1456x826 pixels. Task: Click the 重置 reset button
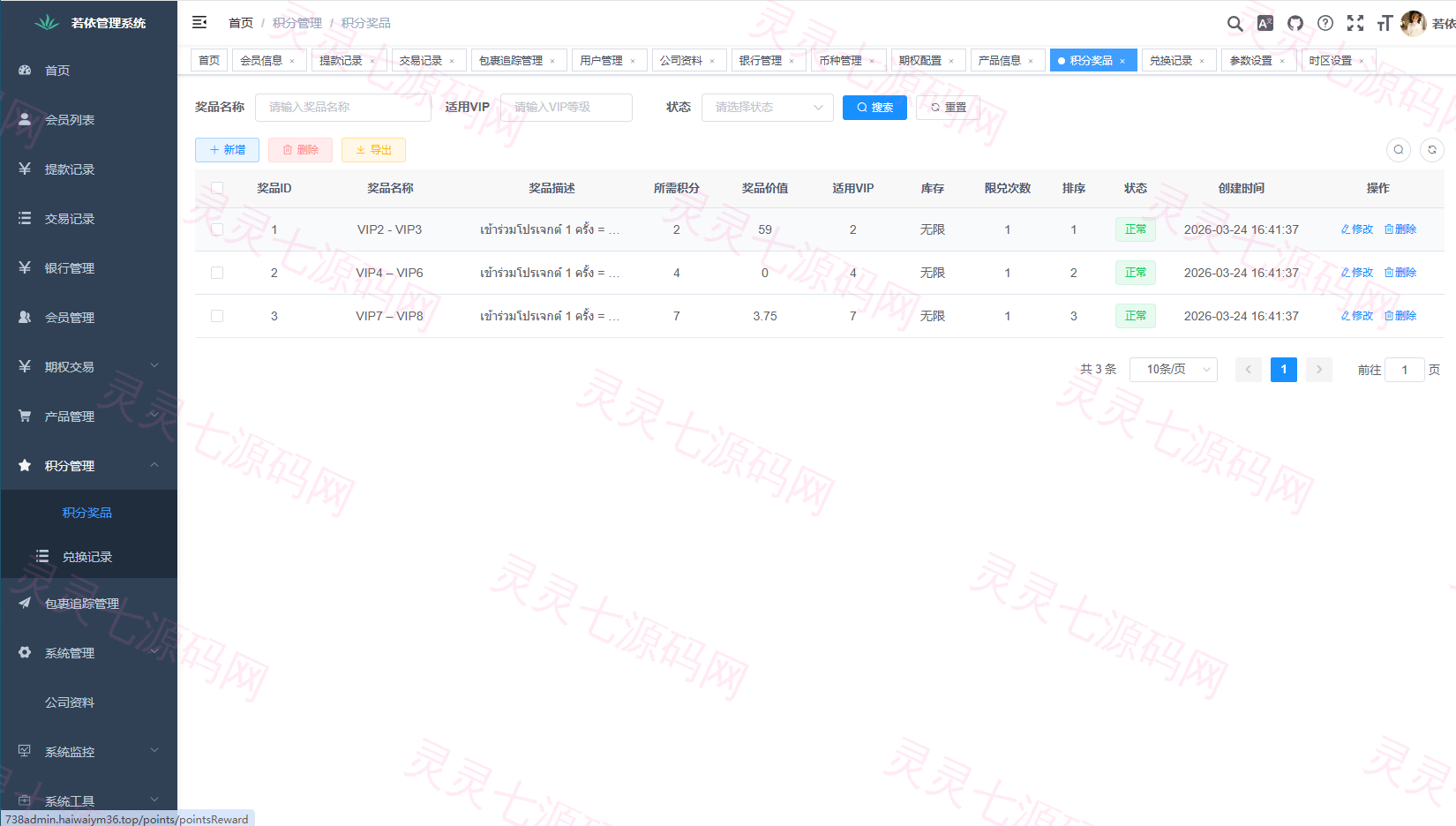pyautogui.click(x=948, y=108)
